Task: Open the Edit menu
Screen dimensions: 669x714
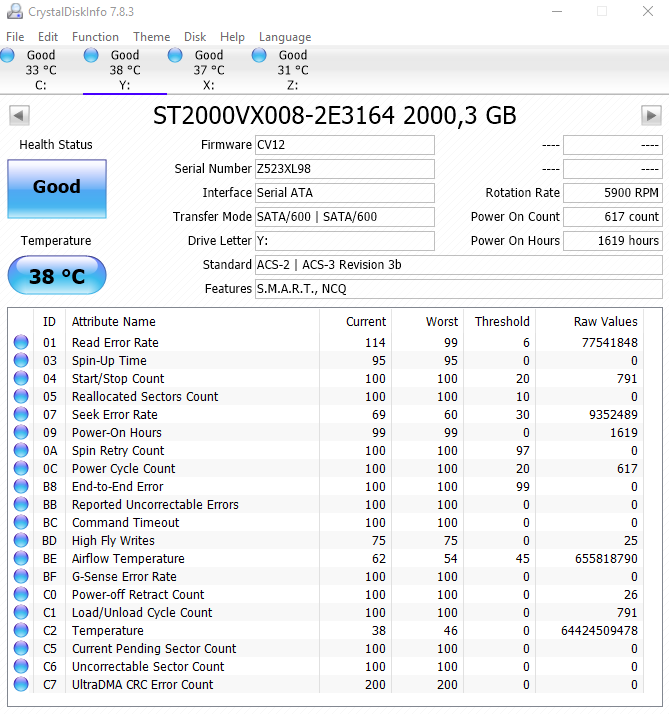Action: [x=48, y=37]
